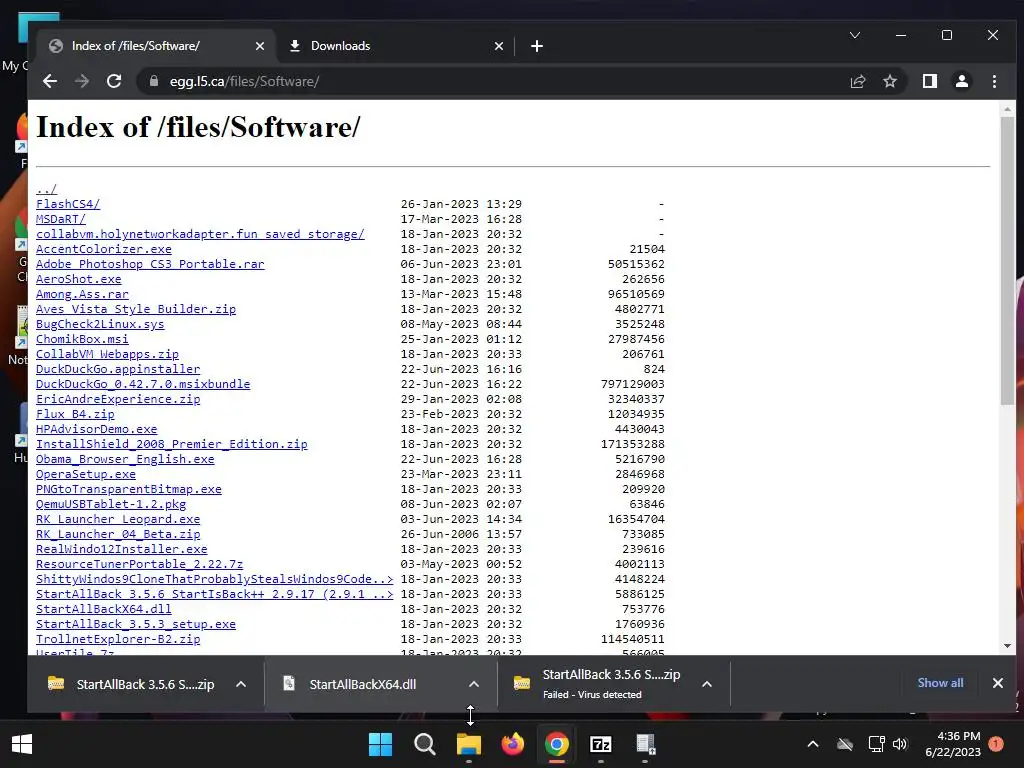1024x768 pixels.
Task: Open taskbar Search
Action: tap(424, 744)
